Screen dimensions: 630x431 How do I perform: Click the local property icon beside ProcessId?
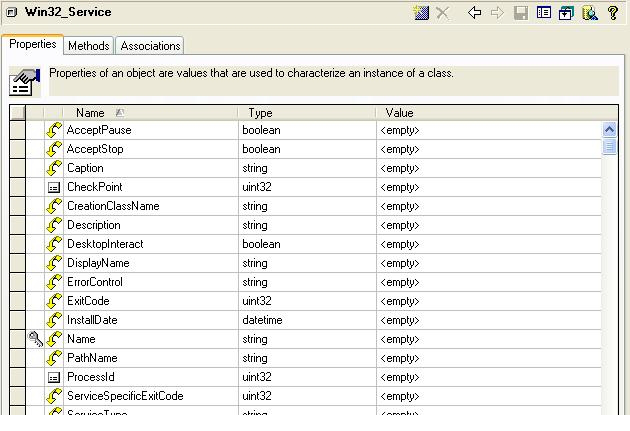tap(54, 377)
